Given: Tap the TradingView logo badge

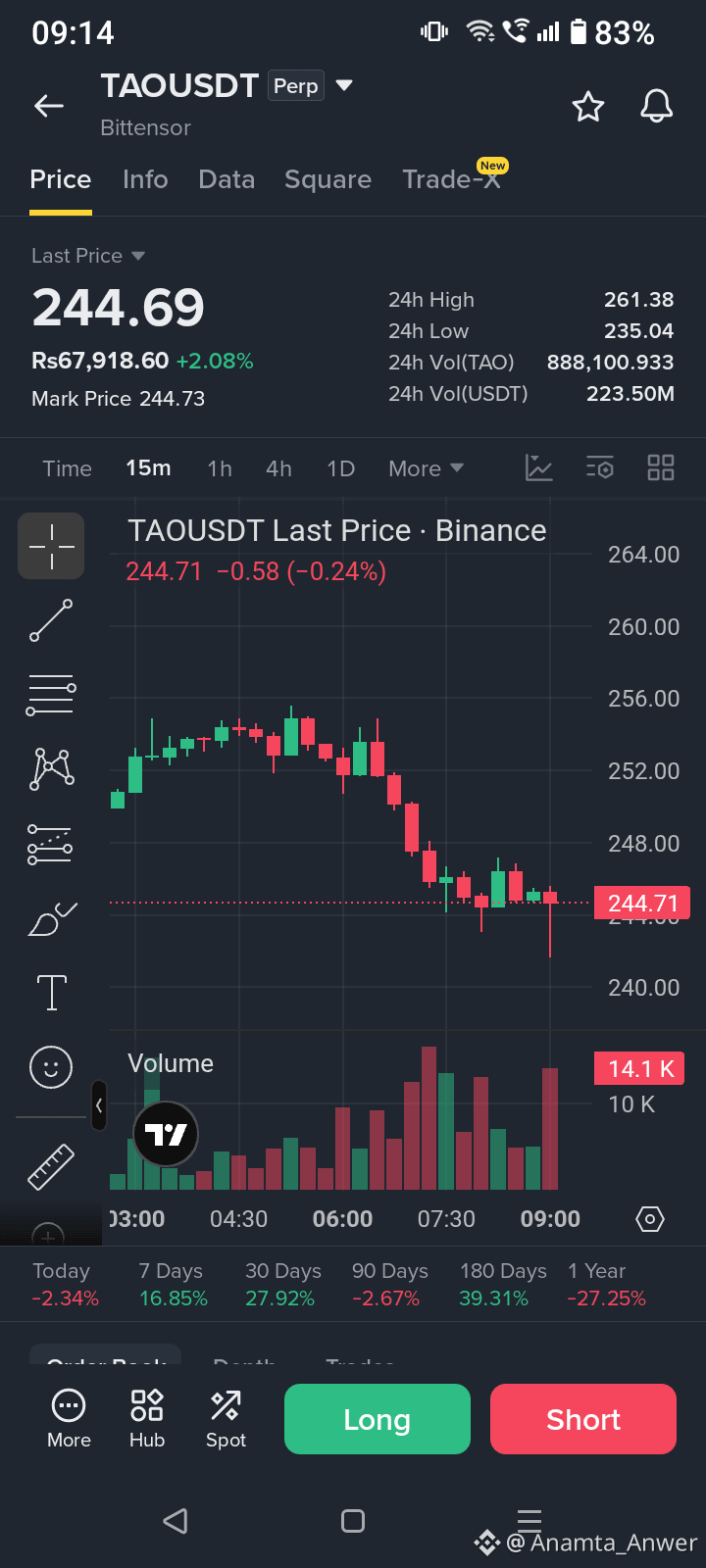Looking at the screenshot, I should [166, 1134].
